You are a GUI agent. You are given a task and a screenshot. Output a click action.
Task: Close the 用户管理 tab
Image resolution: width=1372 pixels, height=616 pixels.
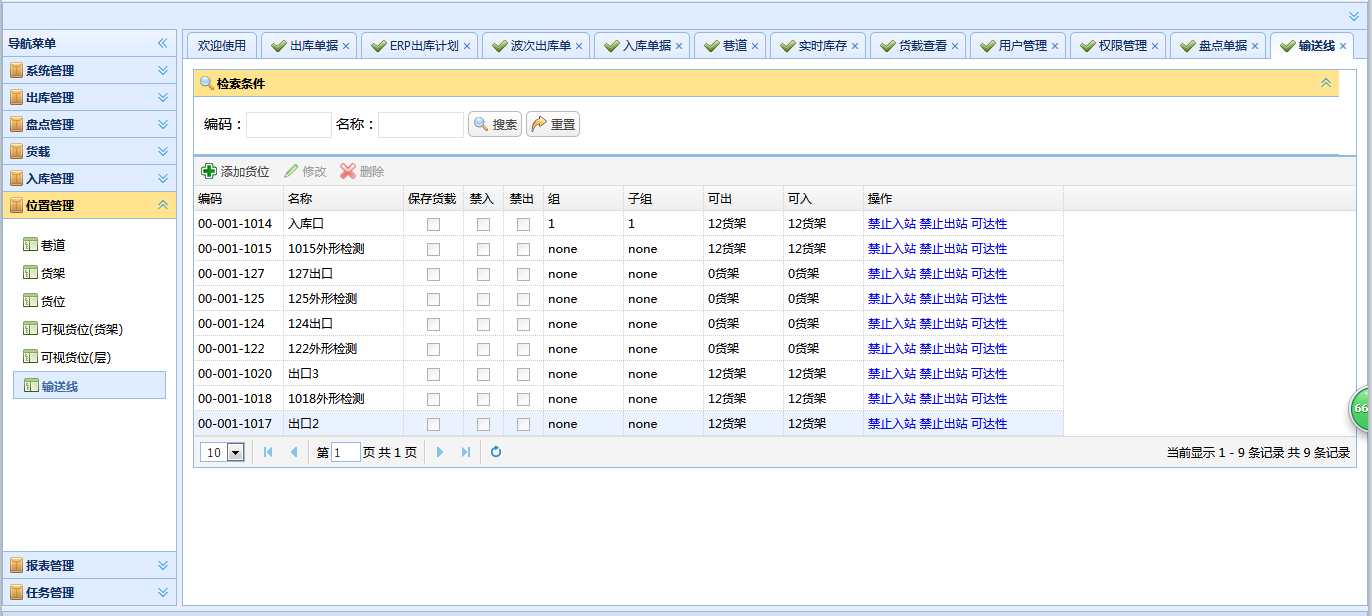point(1054,46)
